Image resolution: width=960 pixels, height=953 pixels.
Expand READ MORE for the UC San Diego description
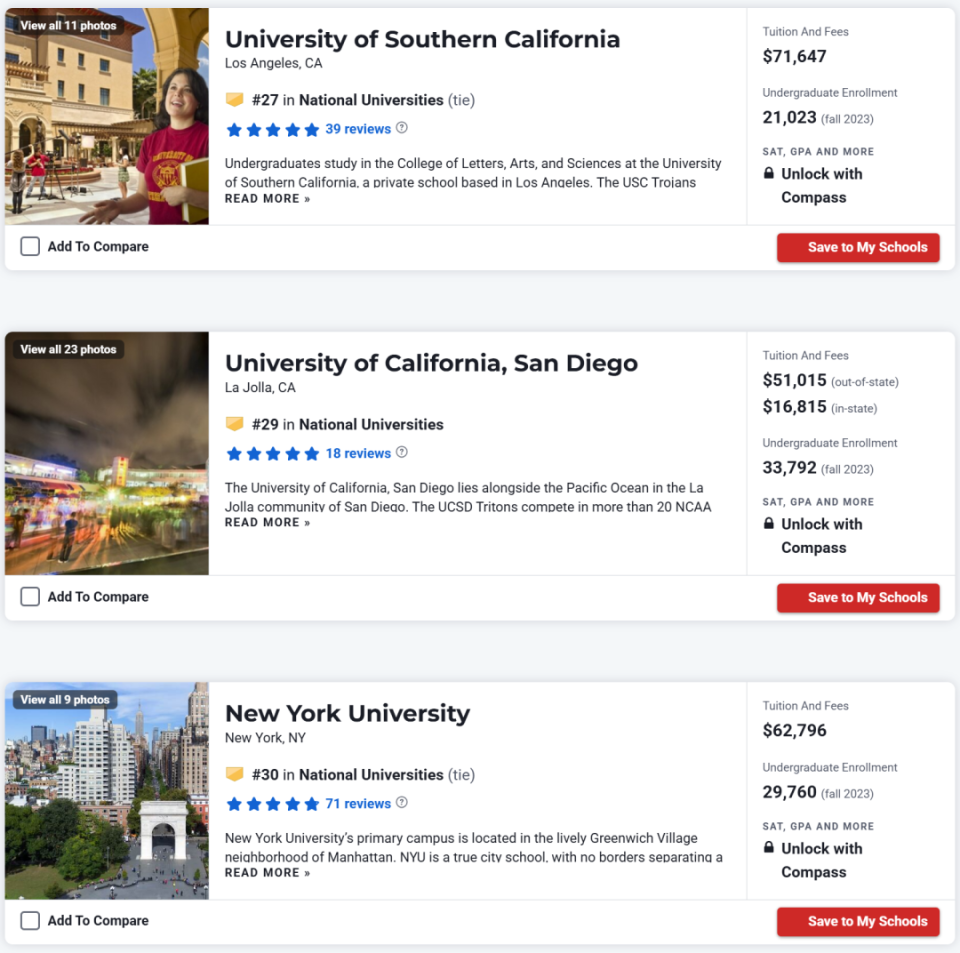268,523
